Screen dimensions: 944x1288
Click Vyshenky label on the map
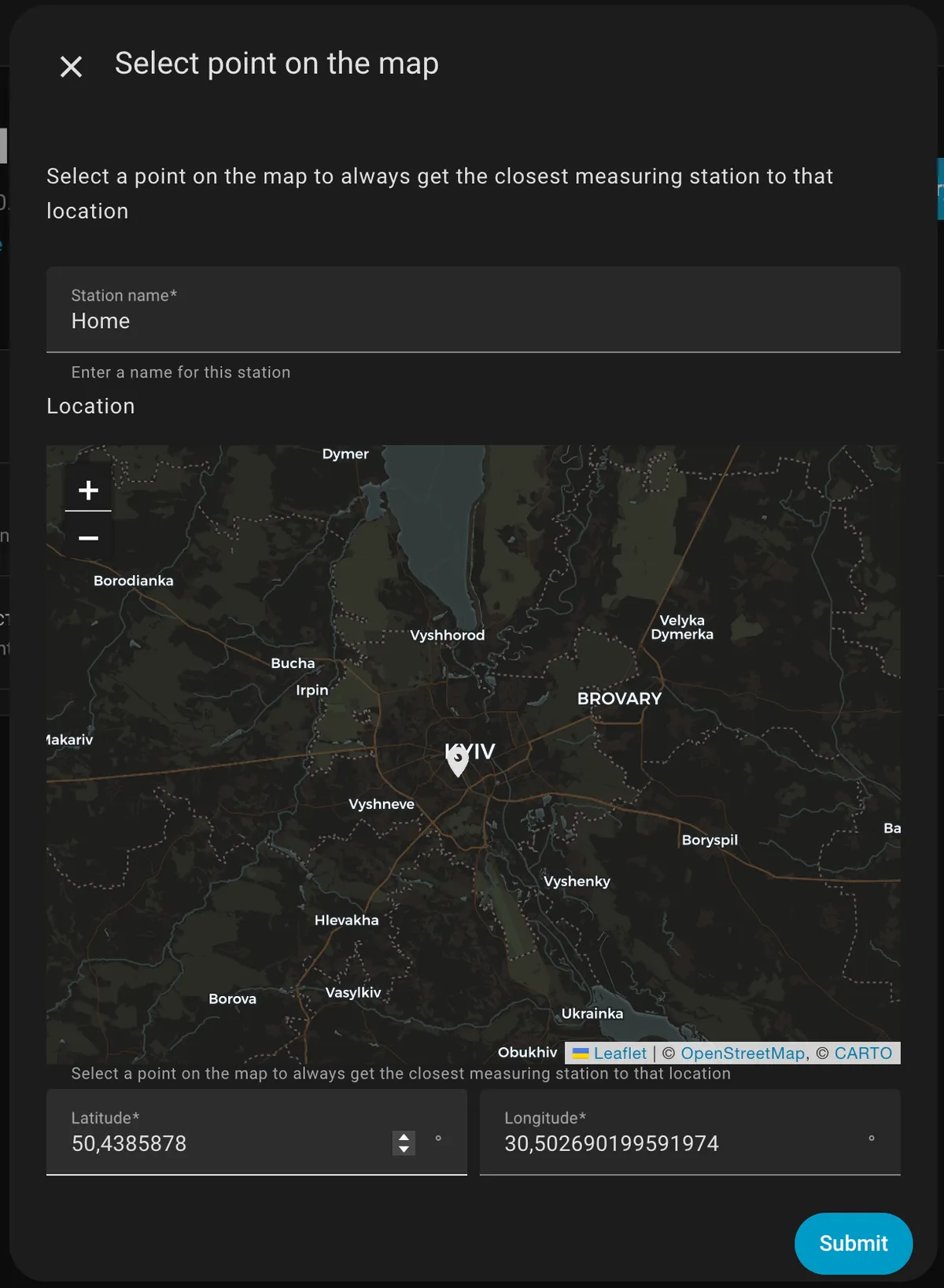pyautogui.click(x=577, y=881)
